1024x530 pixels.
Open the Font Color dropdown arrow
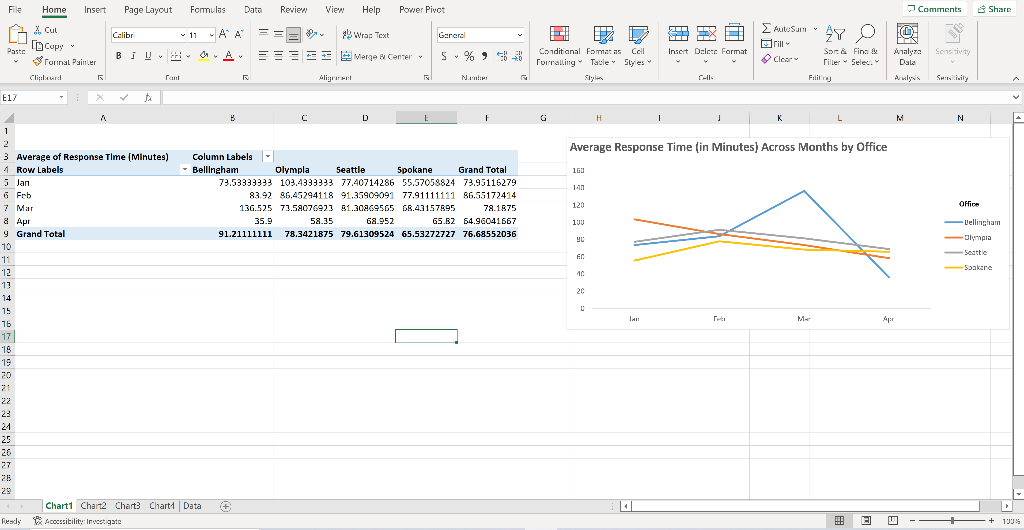coord(240,56)
